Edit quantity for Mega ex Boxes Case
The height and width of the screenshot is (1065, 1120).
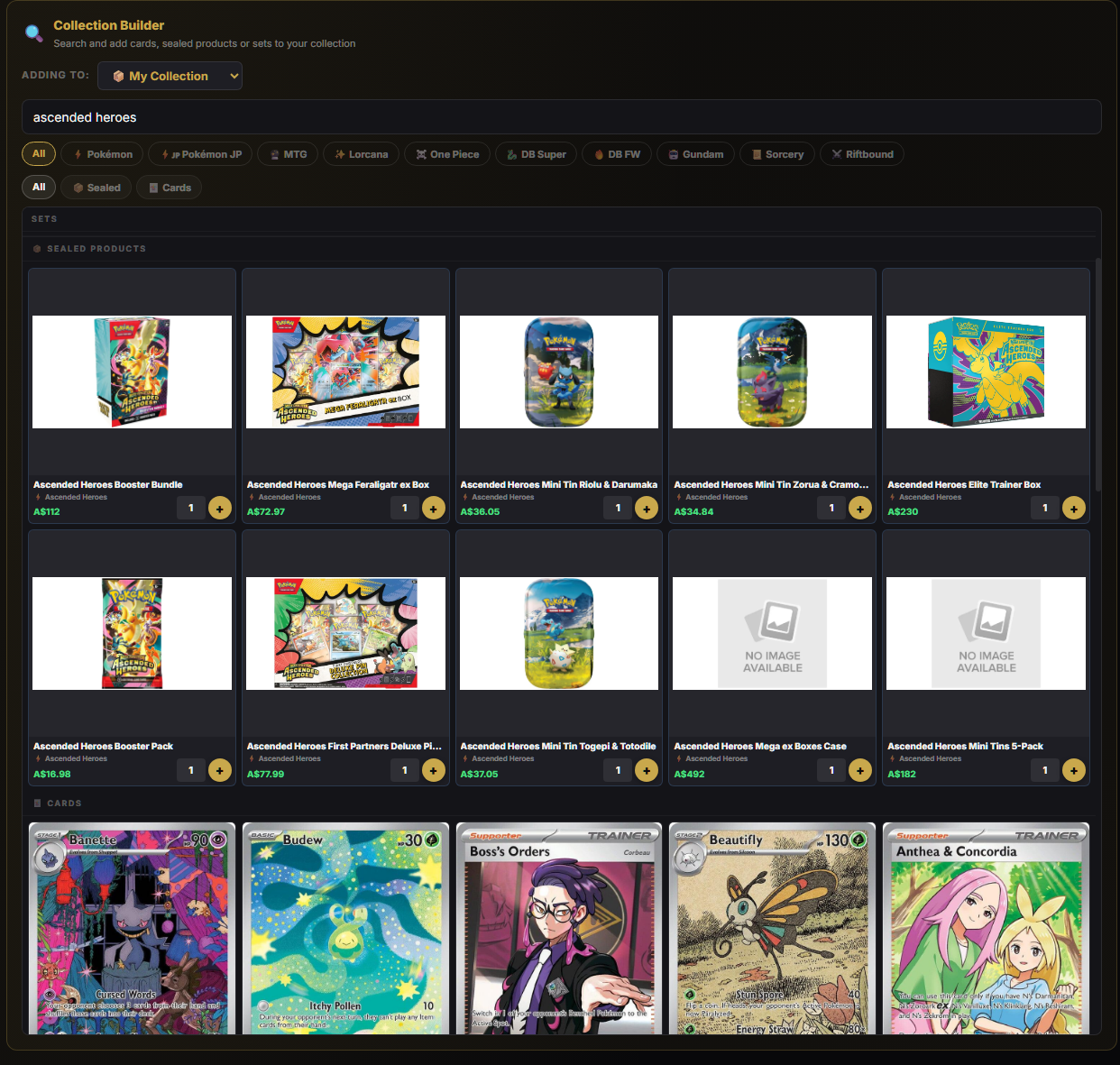click(831, 770)
